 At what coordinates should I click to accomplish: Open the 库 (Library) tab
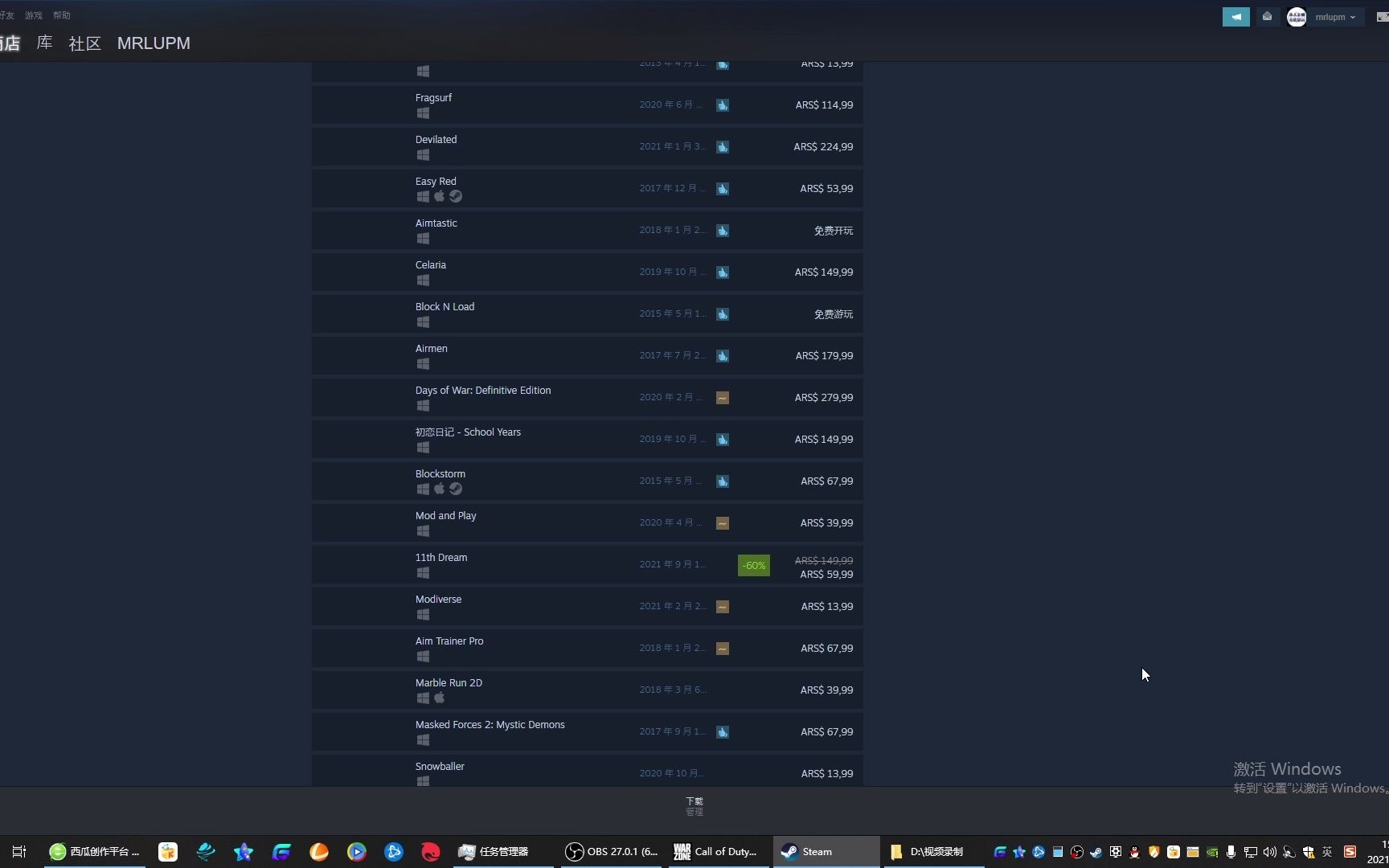tap(45, 43)
